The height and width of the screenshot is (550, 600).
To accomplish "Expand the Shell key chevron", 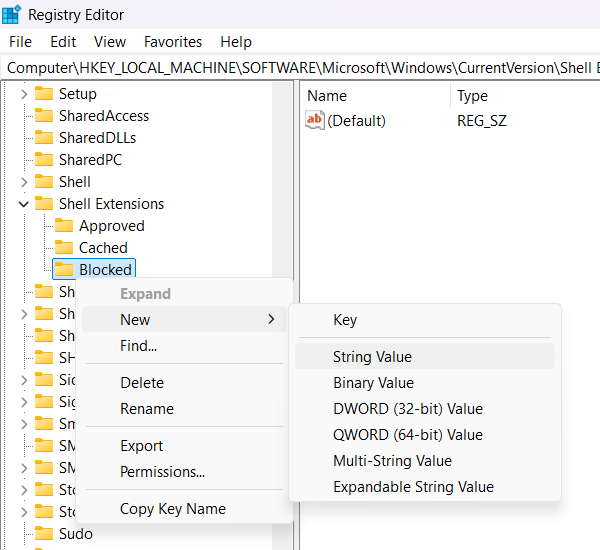I will (23, 182).
